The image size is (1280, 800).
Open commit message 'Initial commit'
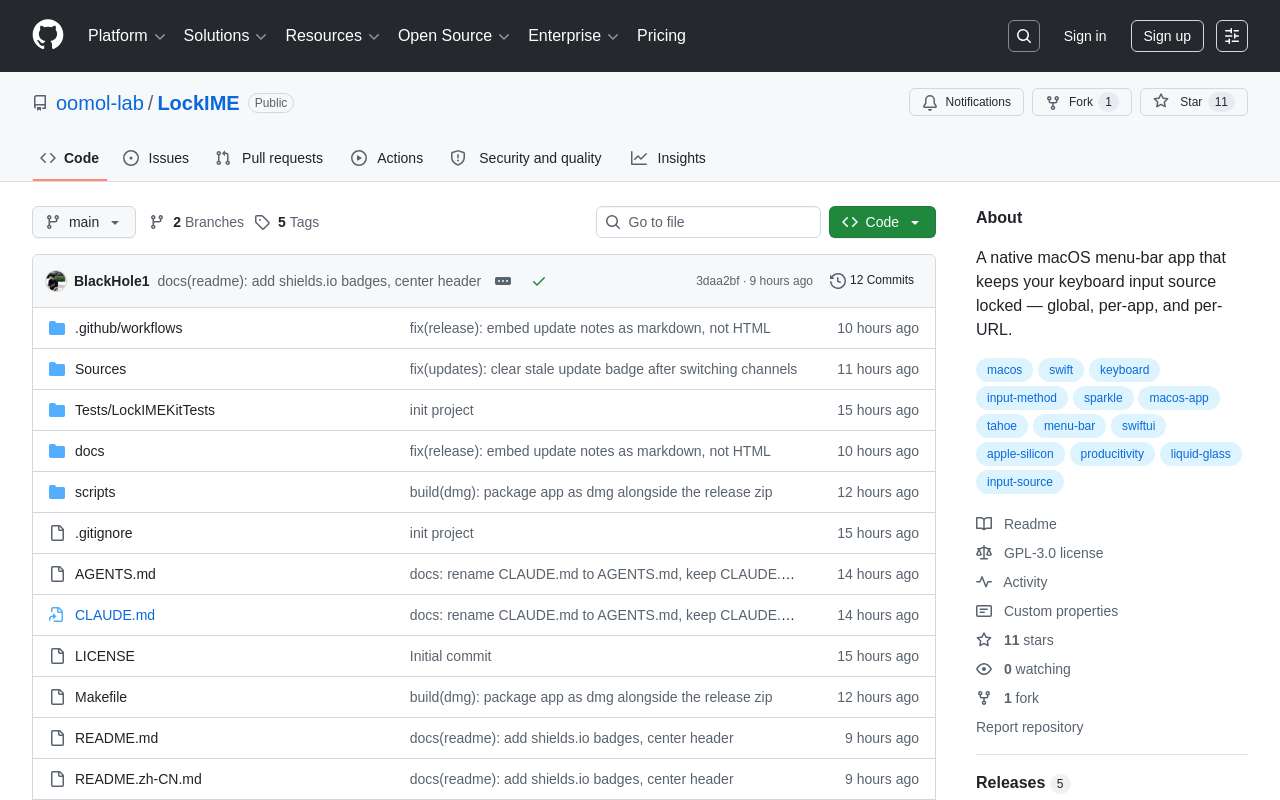click(x=450, y=656)
